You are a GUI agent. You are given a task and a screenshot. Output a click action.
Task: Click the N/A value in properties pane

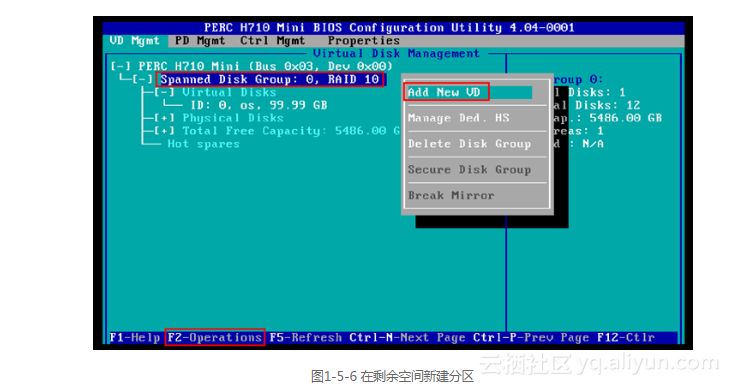coord(593,144)
